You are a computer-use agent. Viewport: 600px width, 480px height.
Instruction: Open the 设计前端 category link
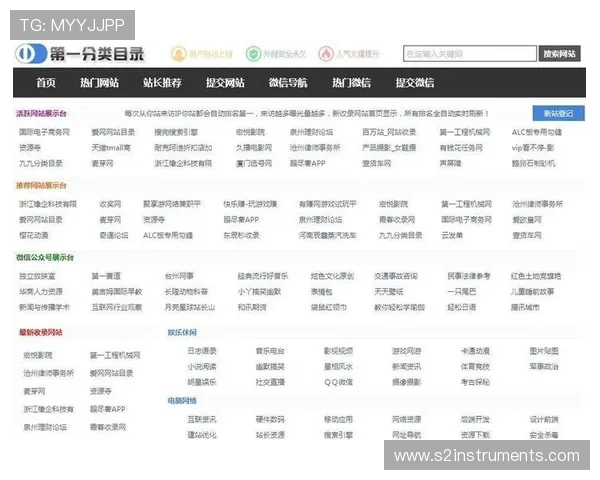point(544,420)
